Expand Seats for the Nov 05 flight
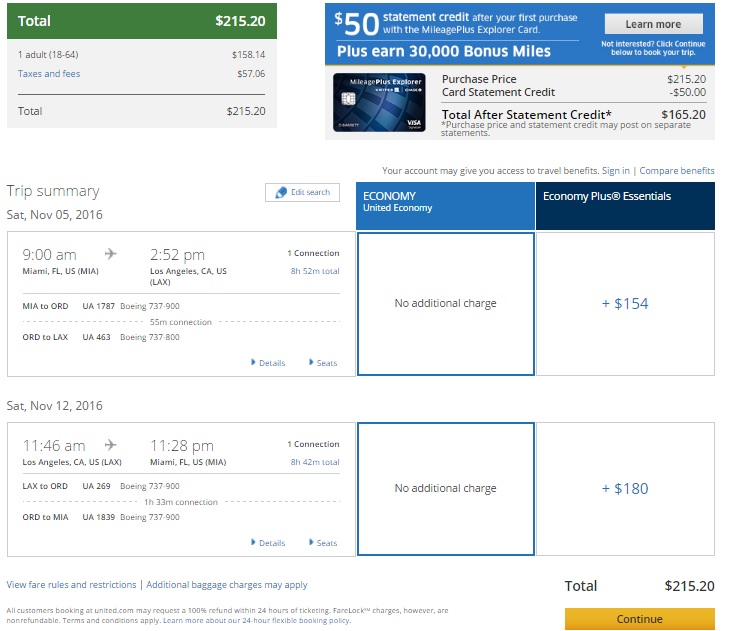This screenshot has width=748, height=631. pyautogui.click(x=323, y=363)
